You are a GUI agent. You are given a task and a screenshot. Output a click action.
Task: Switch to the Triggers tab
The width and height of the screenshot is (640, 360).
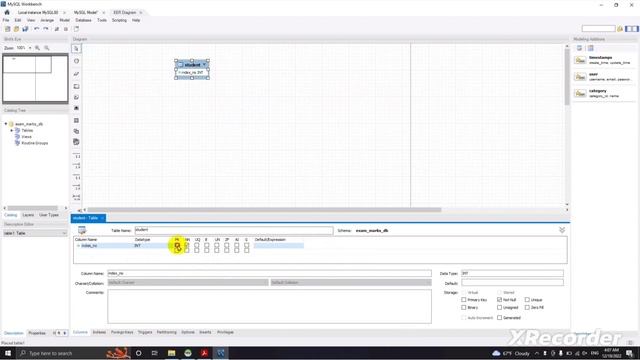tap(145, 332)
